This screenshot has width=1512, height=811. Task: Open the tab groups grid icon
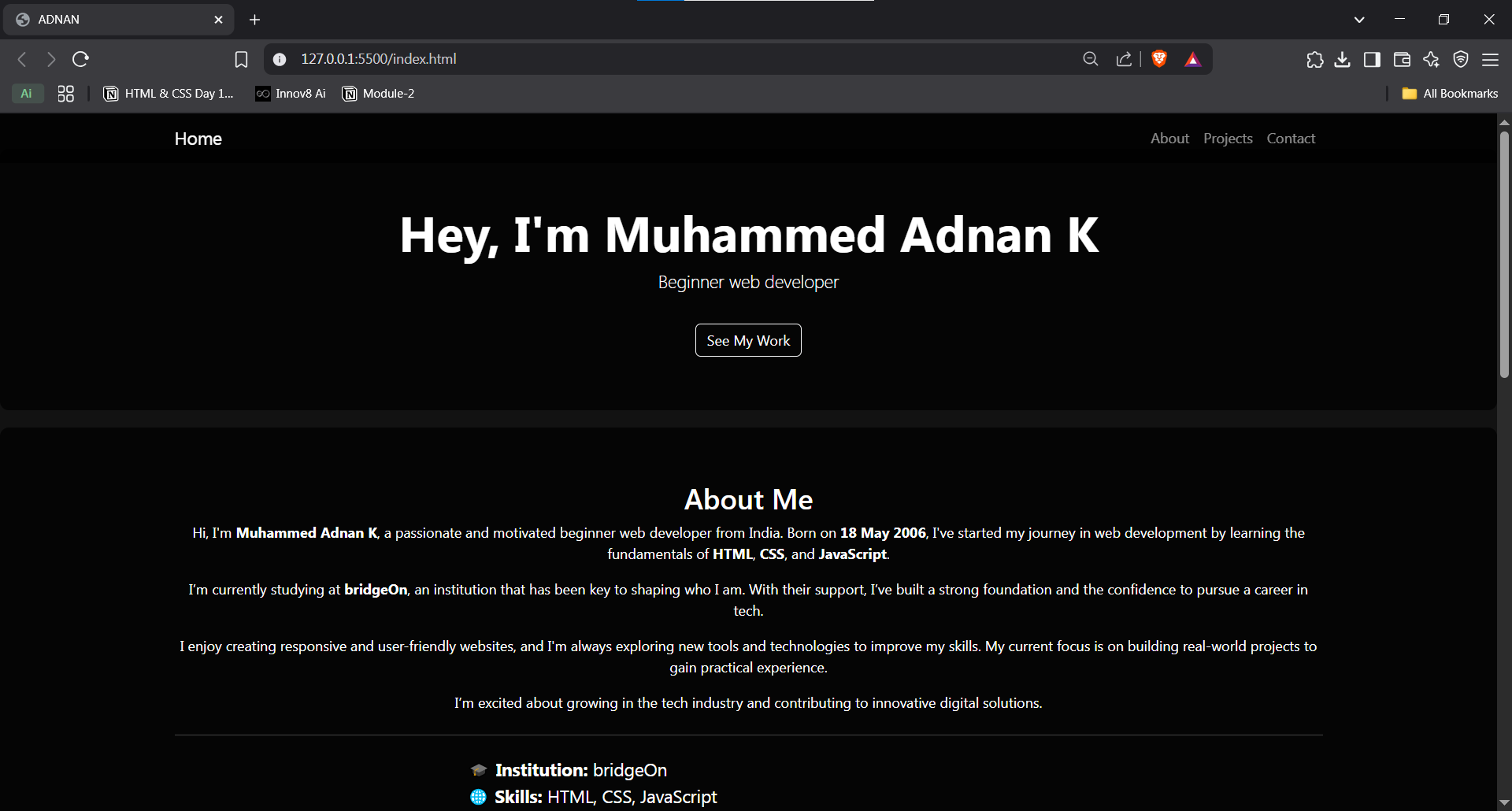pos(66,94)
